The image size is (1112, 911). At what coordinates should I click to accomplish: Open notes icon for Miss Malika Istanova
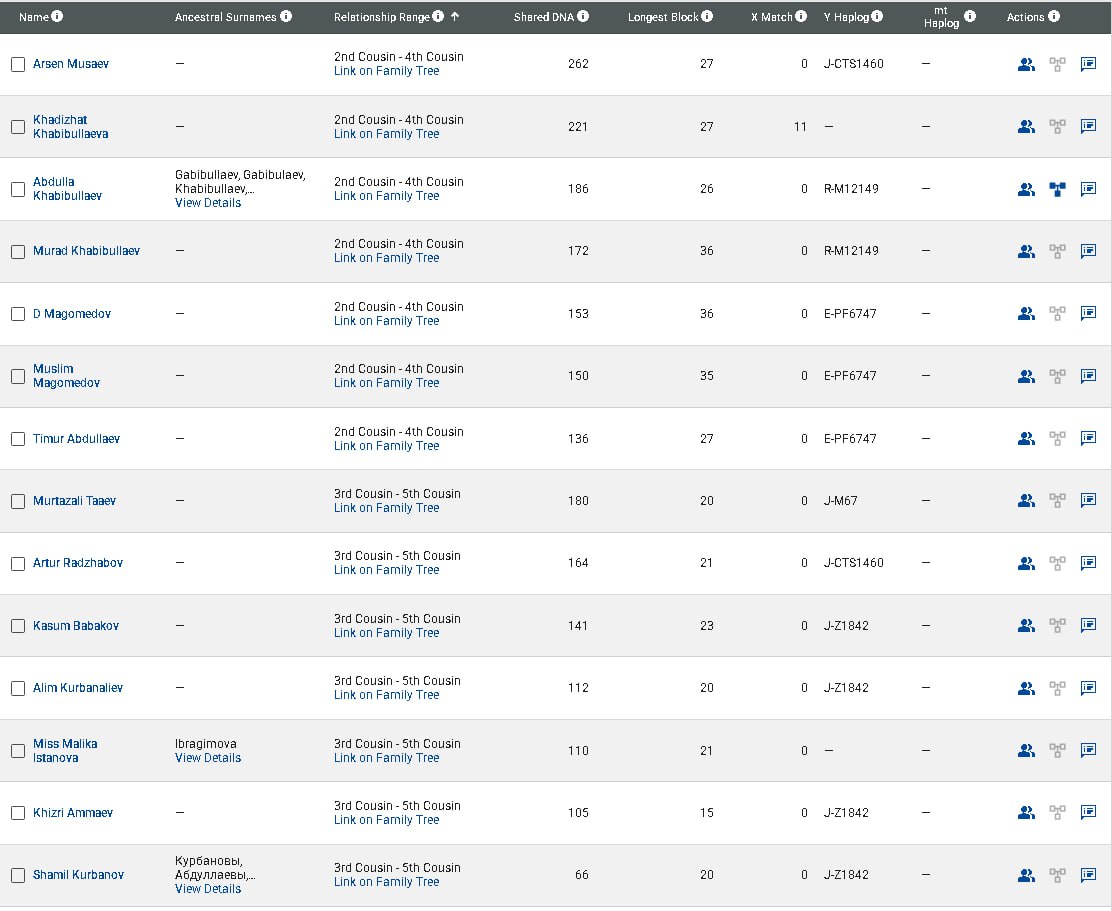coord(1089,750)
